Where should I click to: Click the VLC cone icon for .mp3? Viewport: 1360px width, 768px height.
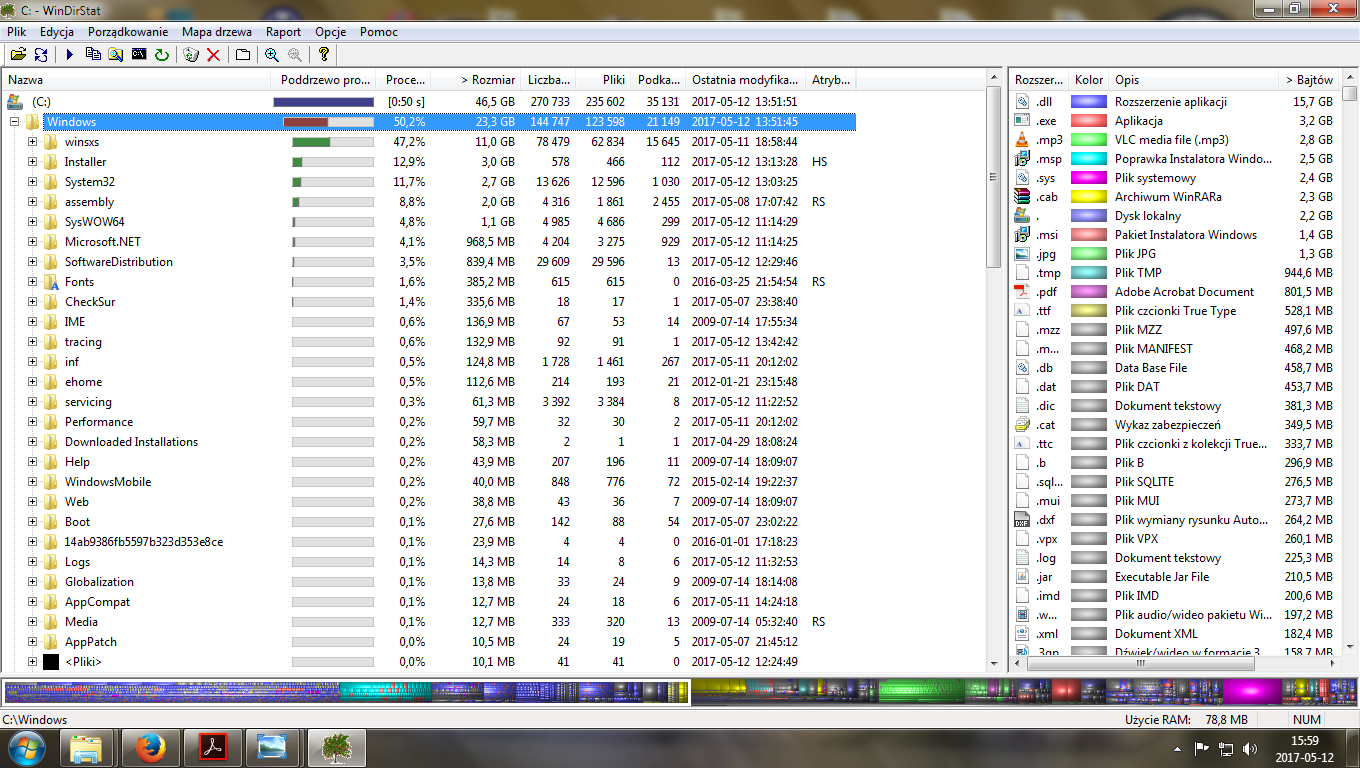tap(1022, 140)
